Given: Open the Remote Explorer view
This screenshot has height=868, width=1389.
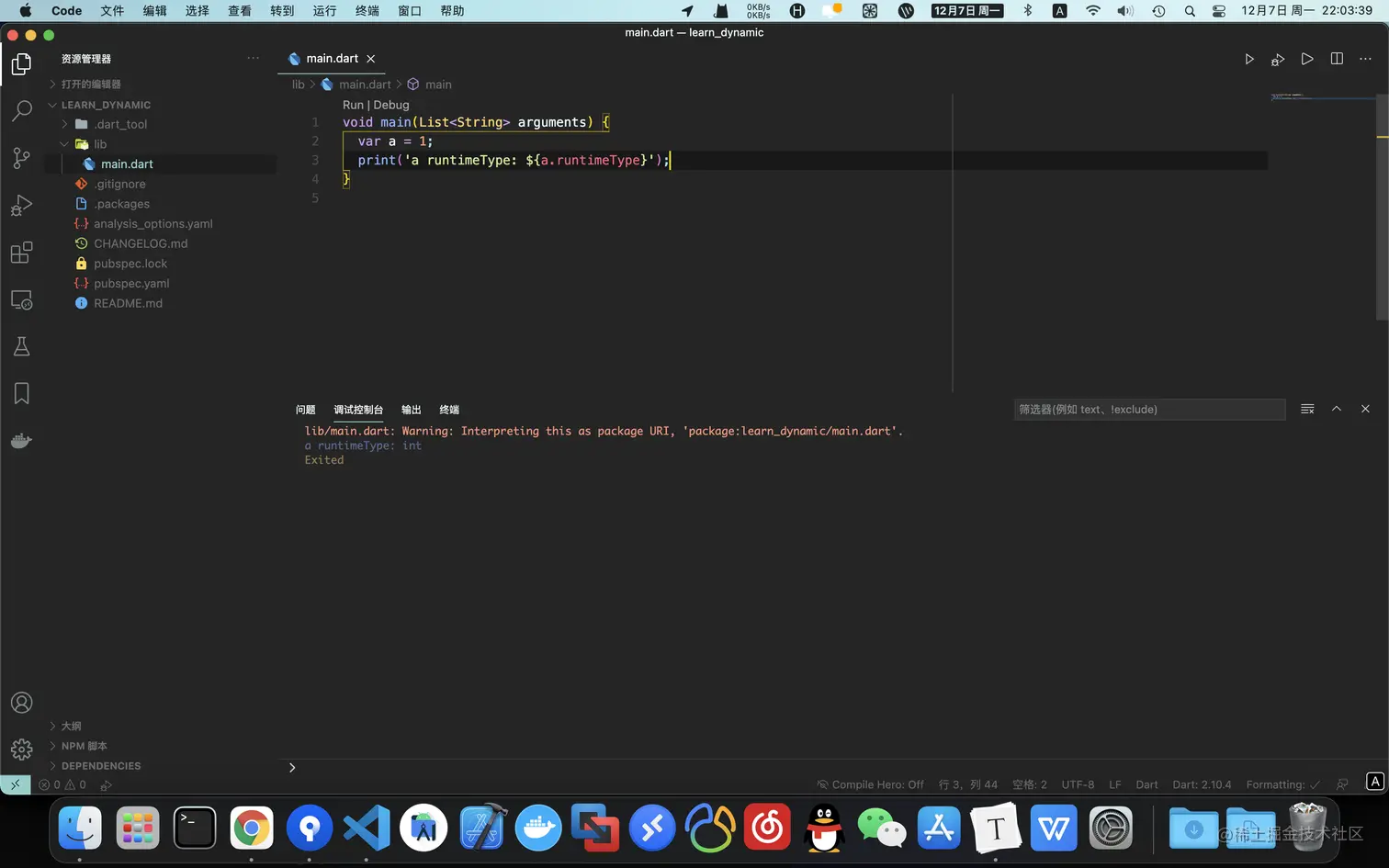Looking at the screenshot, I should (21, 300).
